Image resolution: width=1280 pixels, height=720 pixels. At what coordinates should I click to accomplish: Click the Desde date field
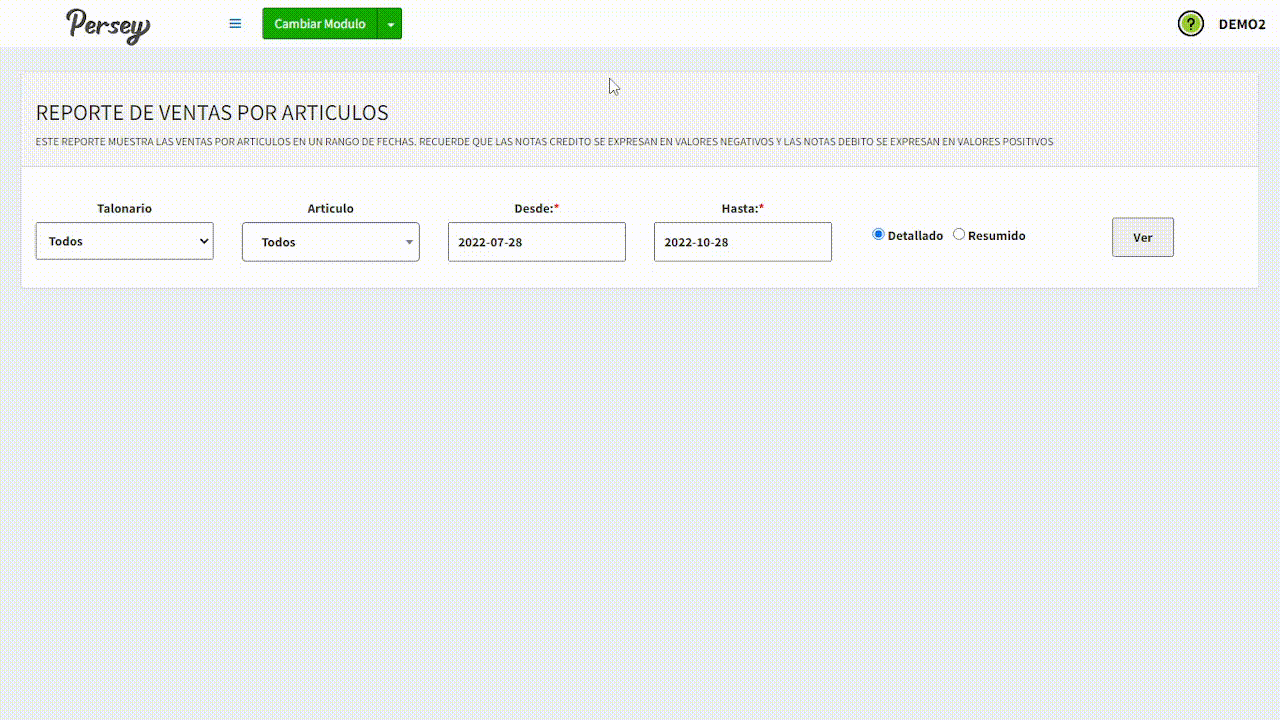click(x=536, y=242)
